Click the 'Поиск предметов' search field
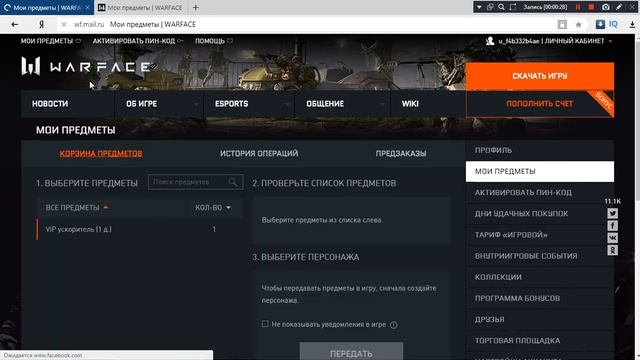The image size is (640, 360). (196, 182)
